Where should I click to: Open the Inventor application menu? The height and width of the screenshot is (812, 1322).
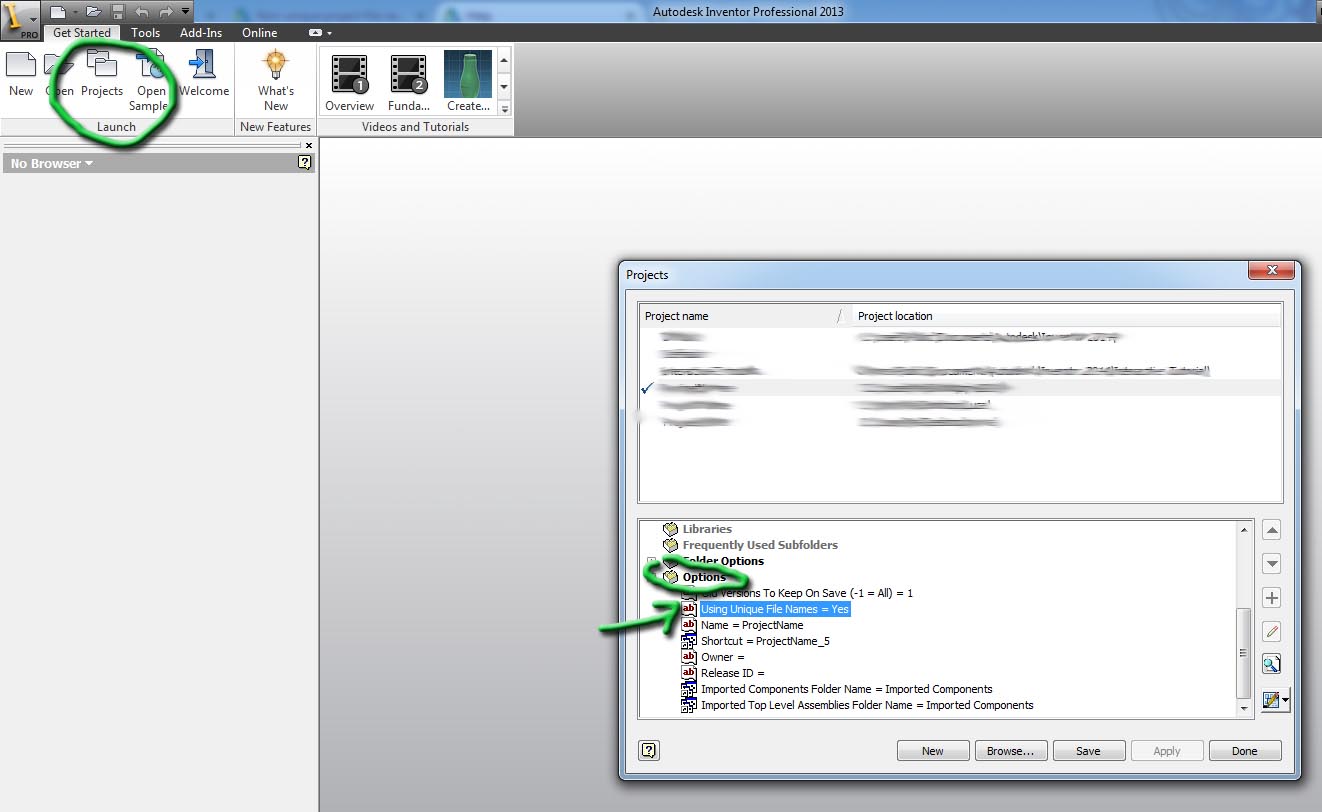(20, 19)
